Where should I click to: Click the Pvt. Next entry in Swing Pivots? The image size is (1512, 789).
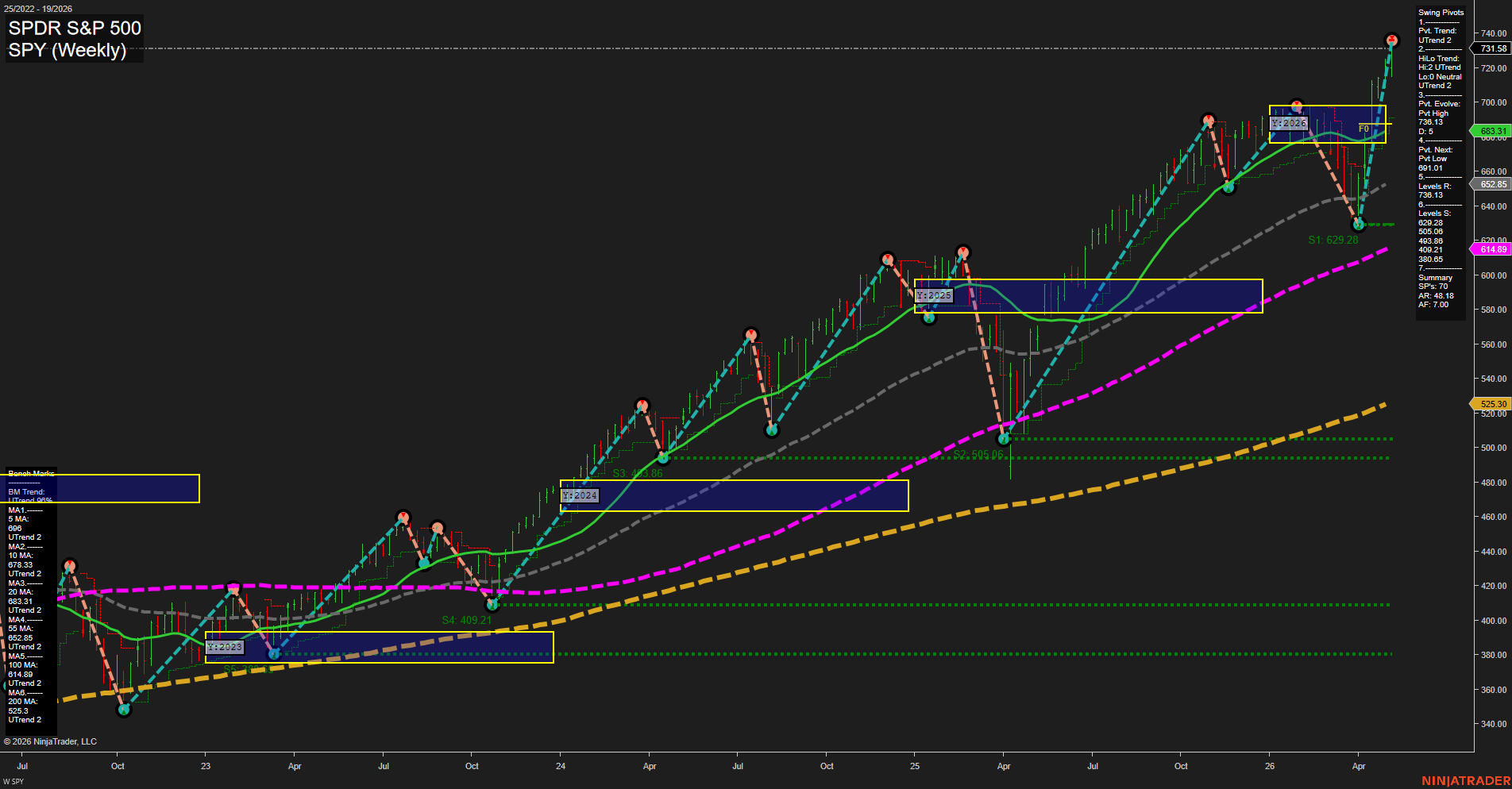coord(1435,150)
